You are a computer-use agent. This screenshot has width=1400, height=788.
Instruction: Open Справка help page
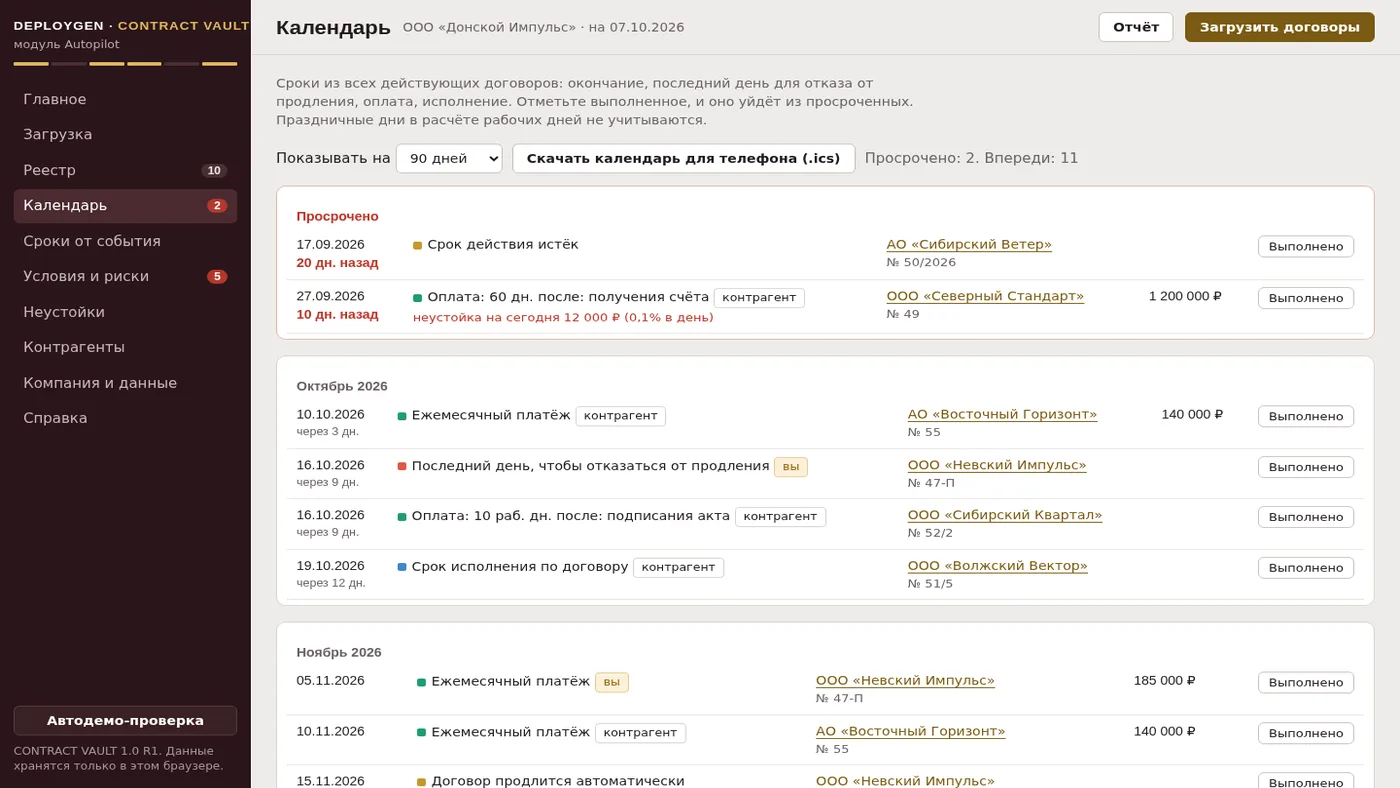tap(125, 418)
